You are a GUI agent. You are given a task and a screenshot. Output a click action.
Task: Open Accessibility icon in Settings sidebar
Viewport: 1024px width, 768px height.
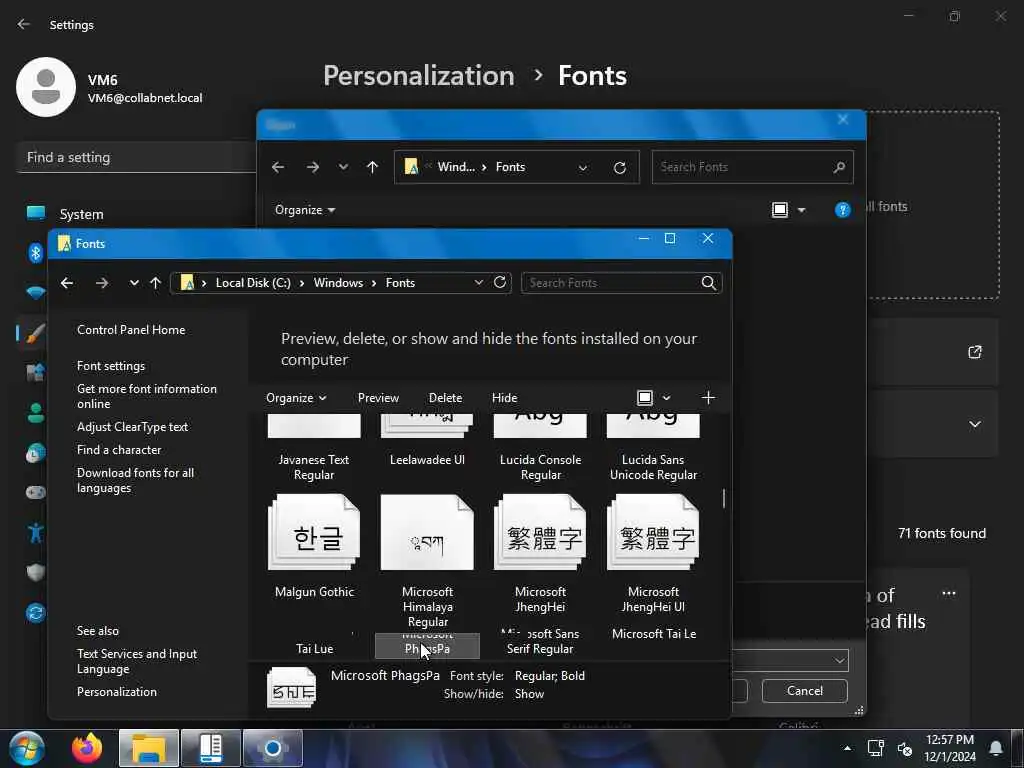(35, 532)
